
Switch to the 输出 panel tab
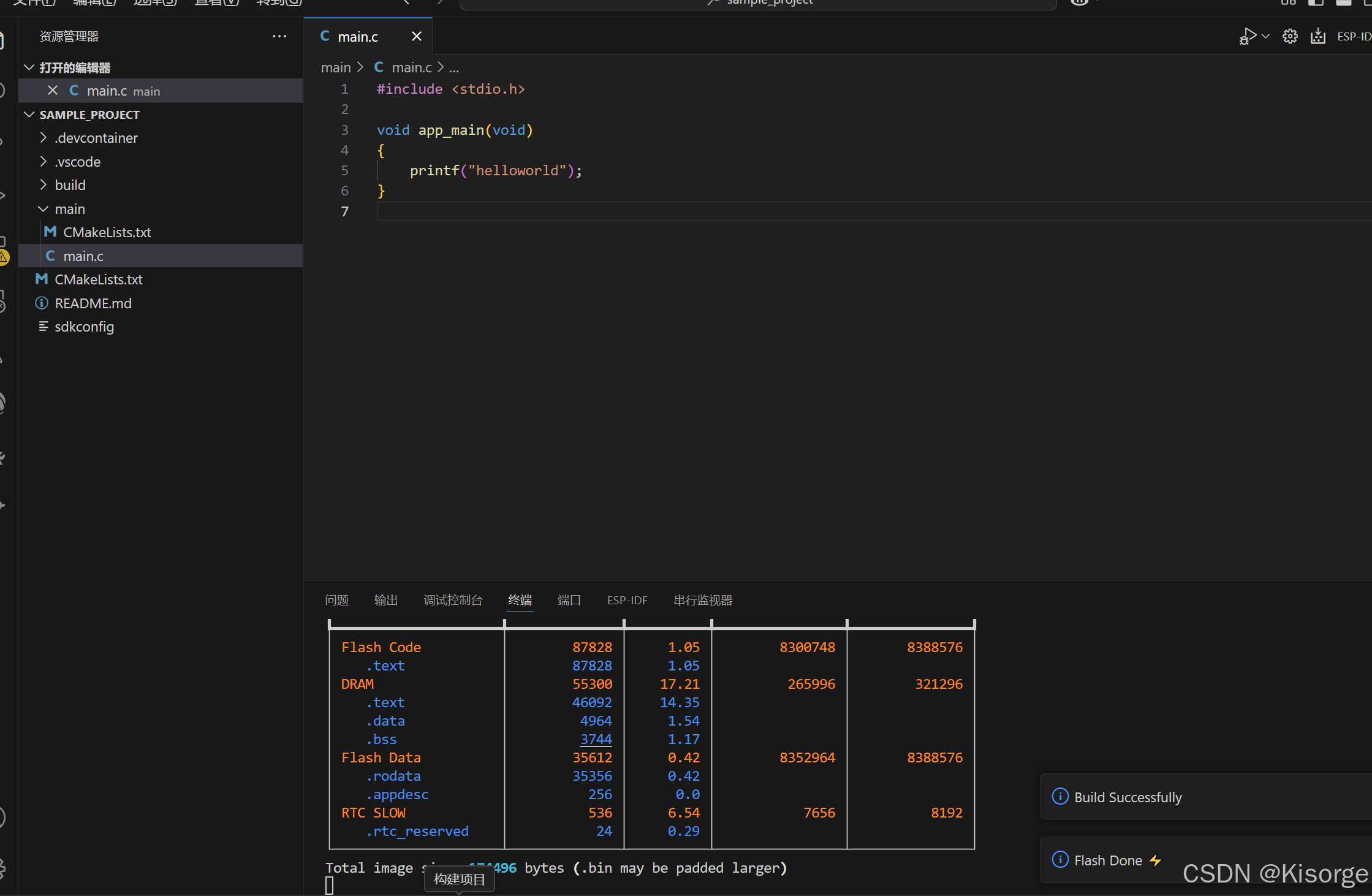click(x=386, y=600)
